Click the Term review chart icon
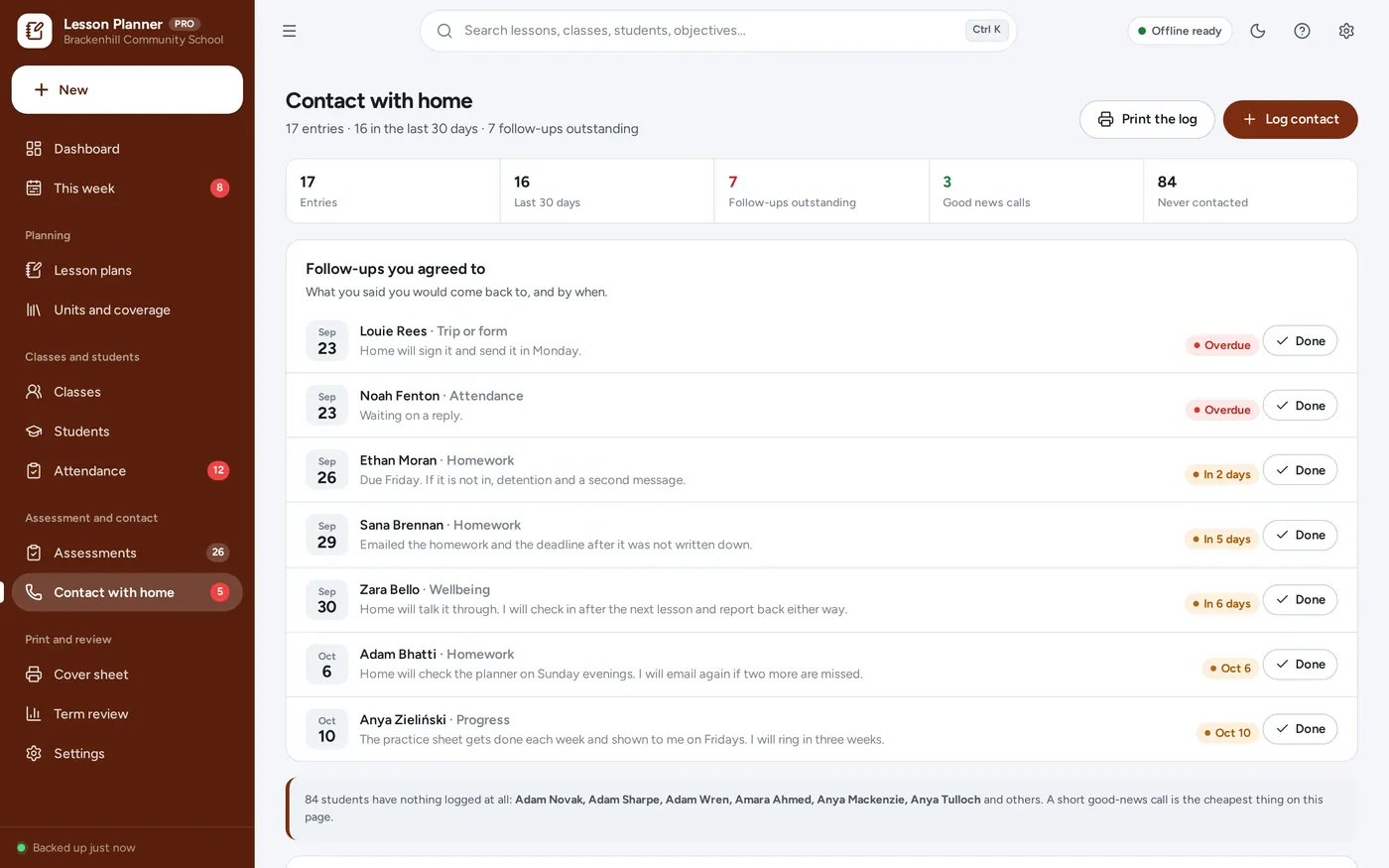Viewport: 1389px width, 868px height. point(34,714)
